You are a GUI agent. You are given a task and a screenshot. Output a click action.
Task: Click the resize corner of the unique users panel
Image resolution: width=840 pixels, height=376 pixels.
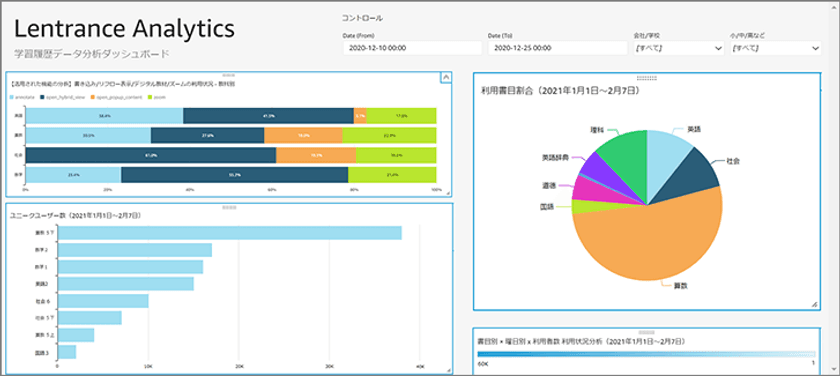(x=448, y=370)
